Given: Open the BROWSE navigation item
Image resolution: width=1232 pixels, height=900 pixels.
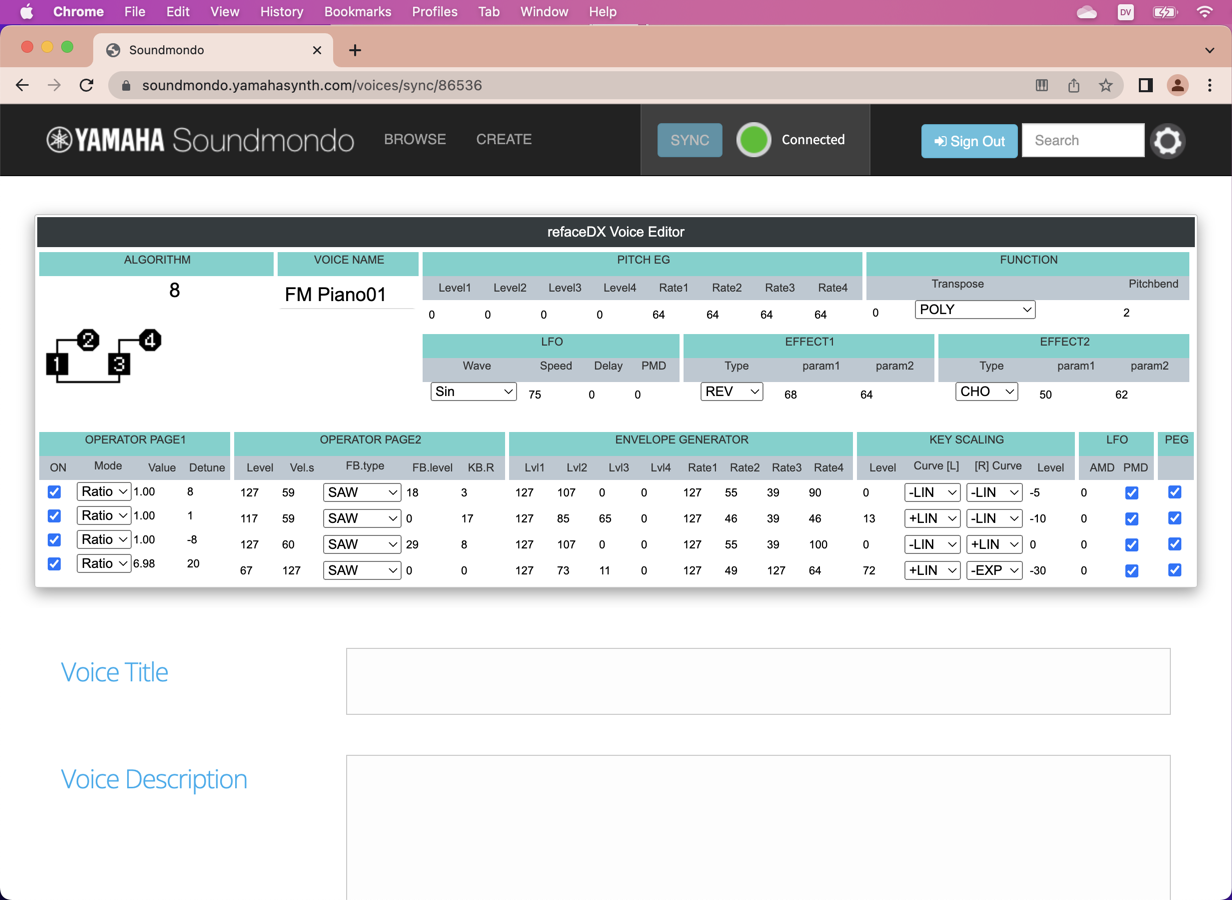Looking at the screenshot, I should [415, 139].
